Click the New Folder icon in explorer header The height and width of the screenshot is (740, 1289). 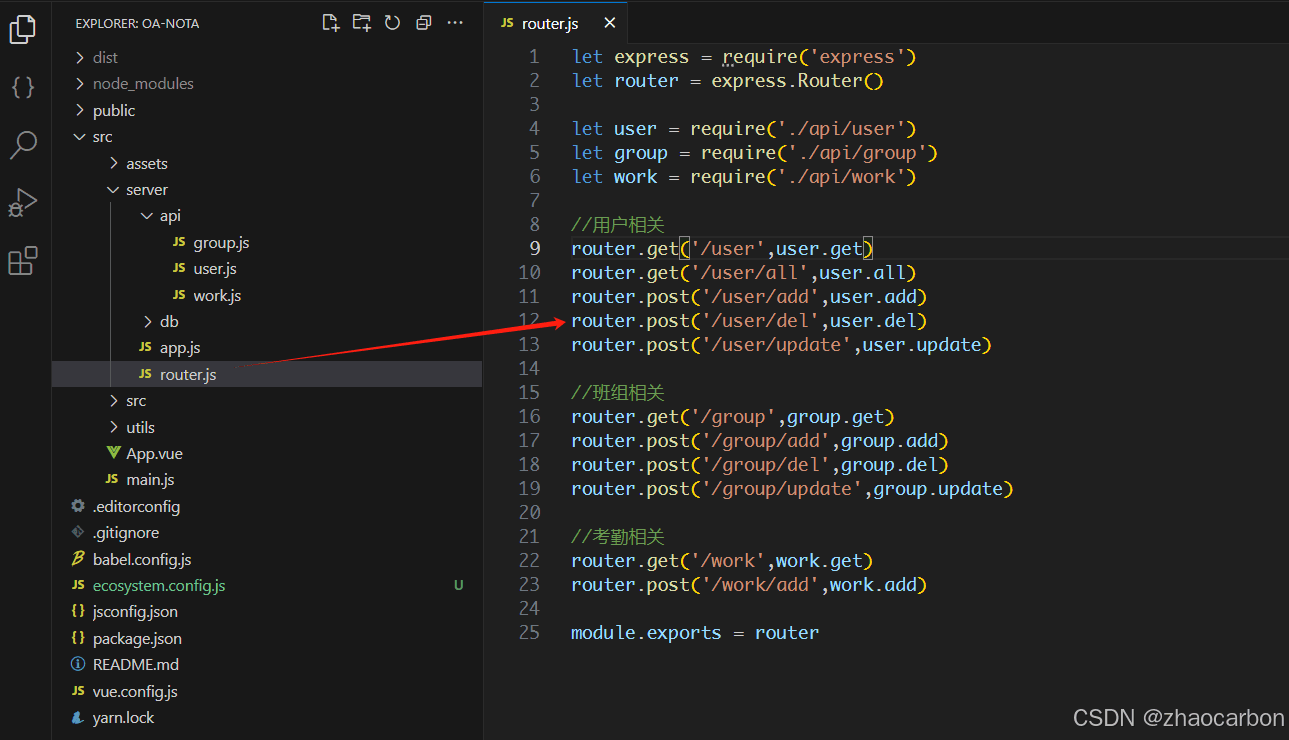(x=361, y=23)
